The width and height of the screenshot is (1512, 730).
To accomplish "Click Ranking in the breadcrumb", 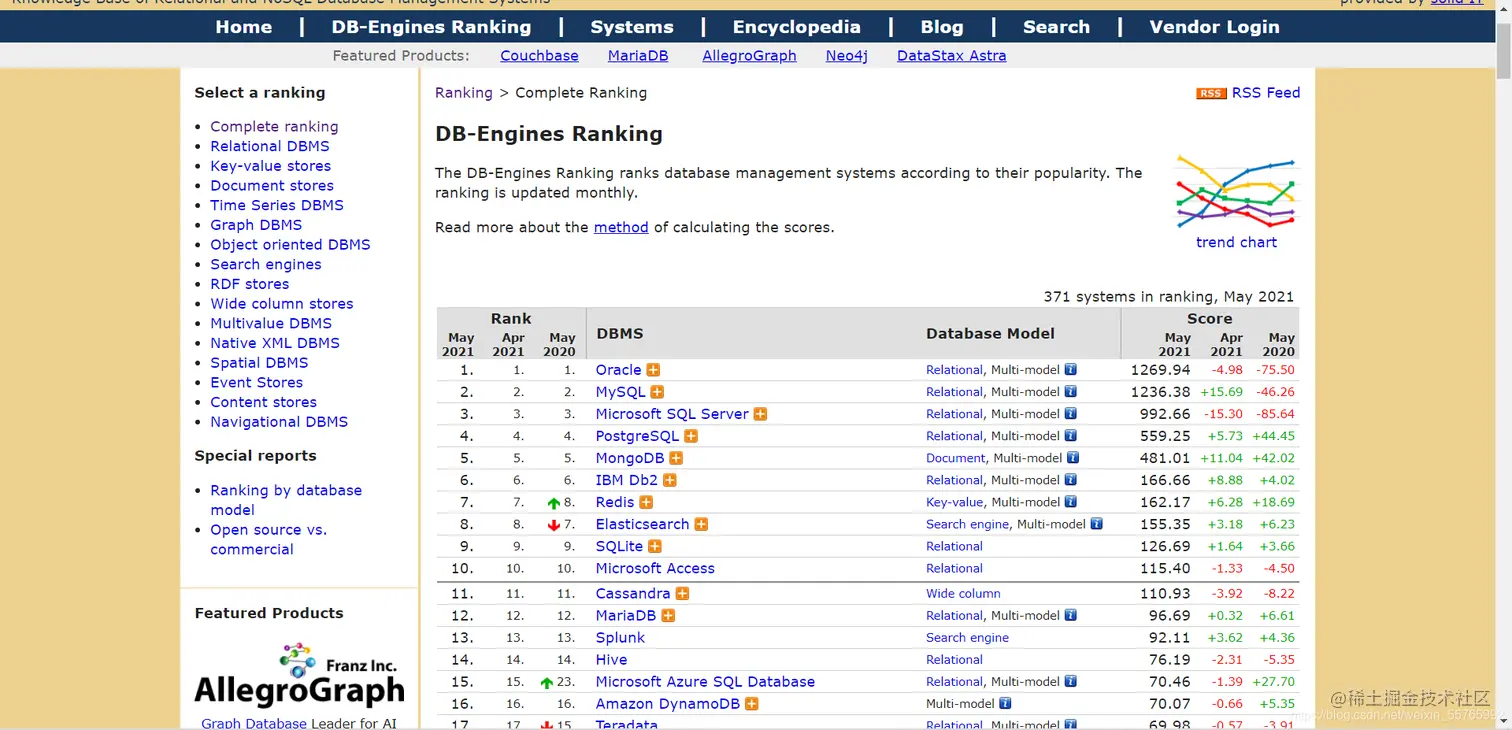I will 464,93.
